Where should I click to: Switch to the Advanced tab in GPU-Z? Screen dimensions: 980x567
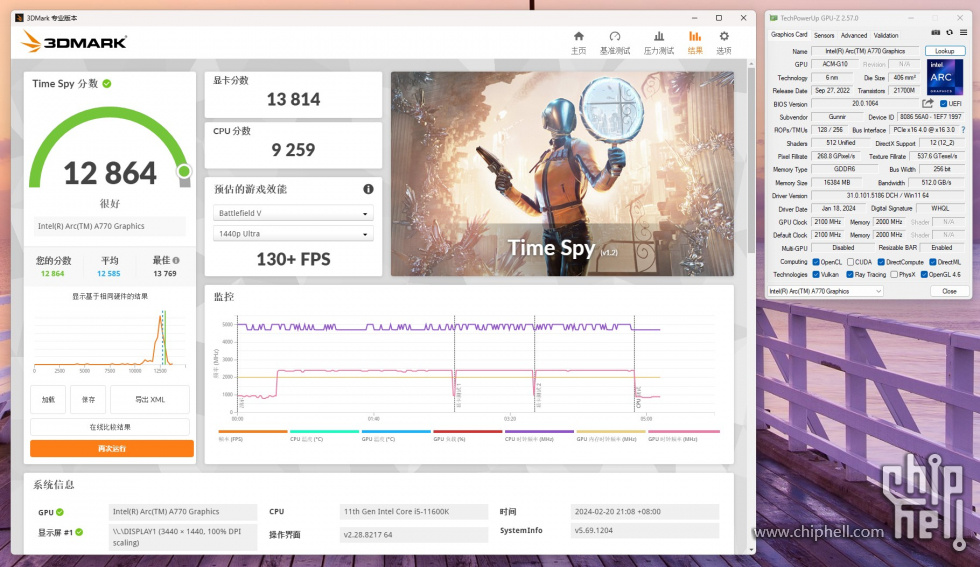coord(854,36)
